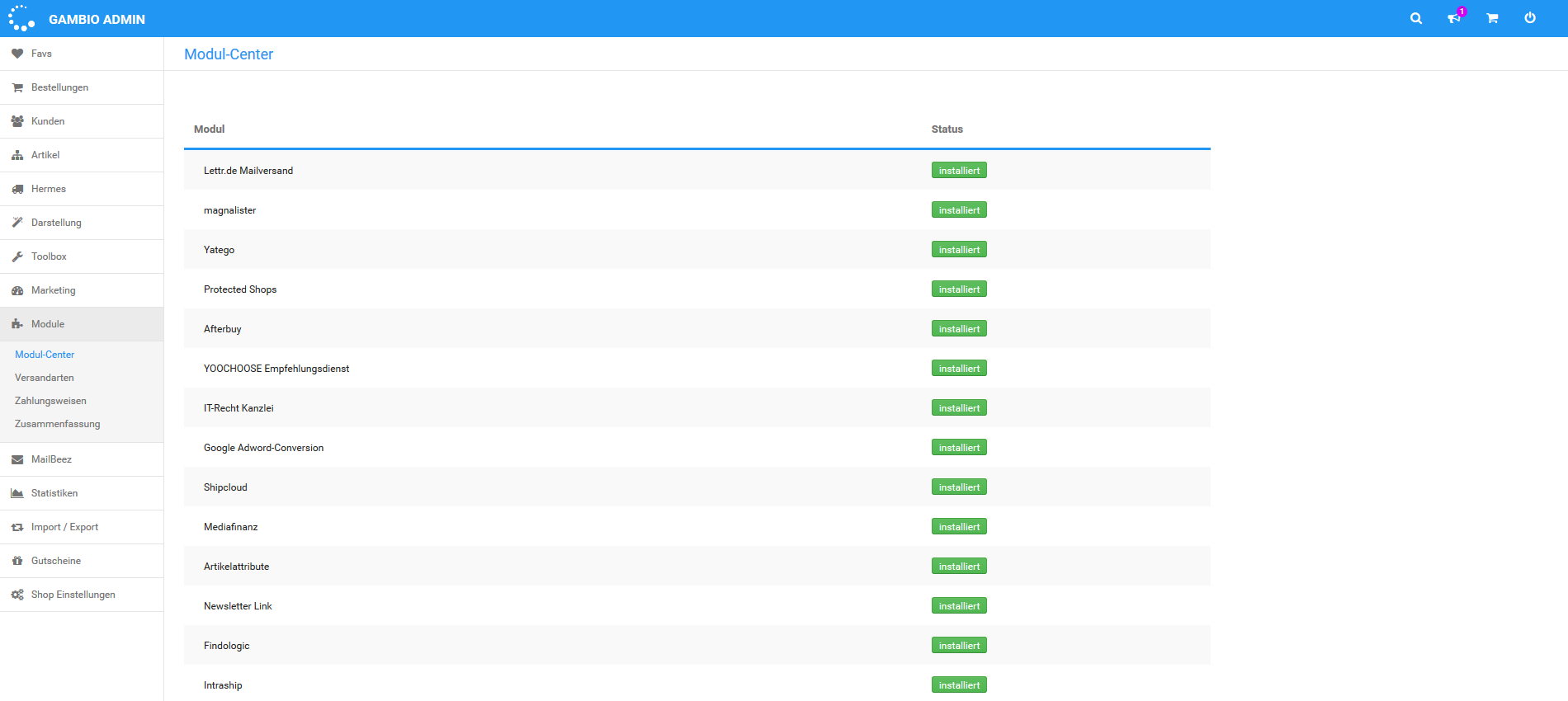This screenshot has width=1568, height=701.
Task: Select the magnalister module row
Action: (230, 210)
